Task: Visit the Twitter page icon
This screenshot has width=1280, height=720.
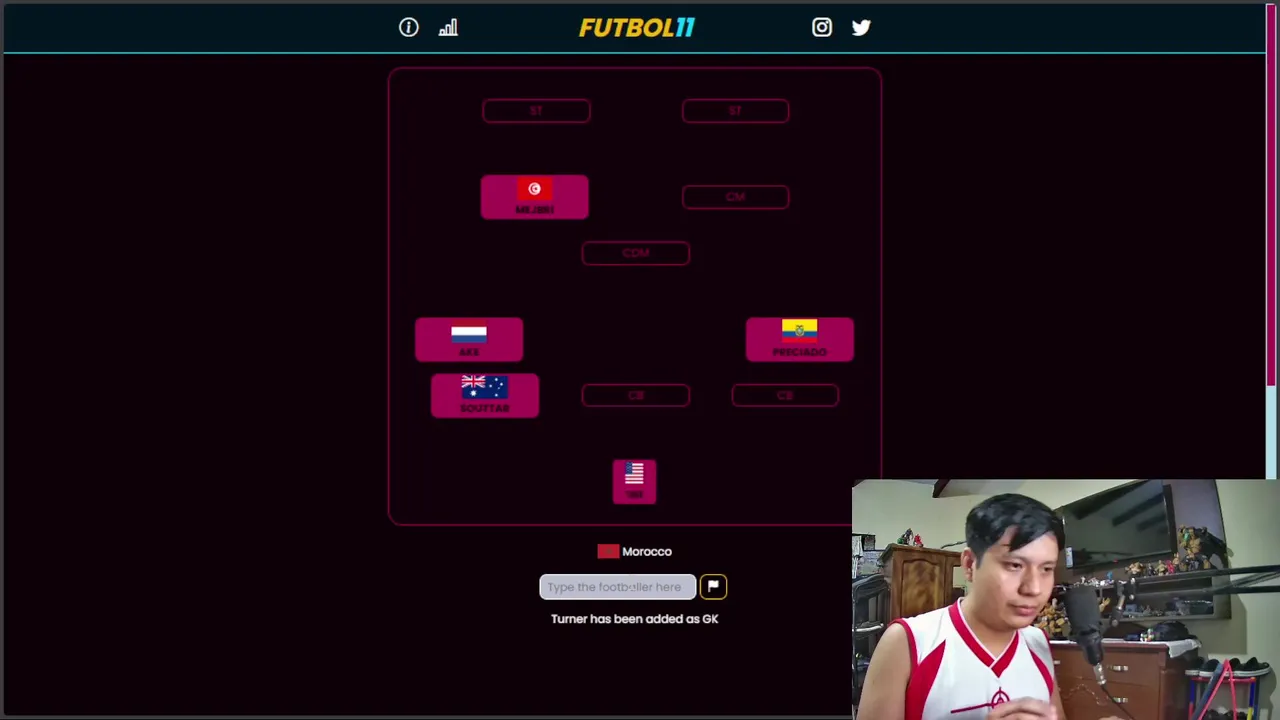Action: (861, 28)
